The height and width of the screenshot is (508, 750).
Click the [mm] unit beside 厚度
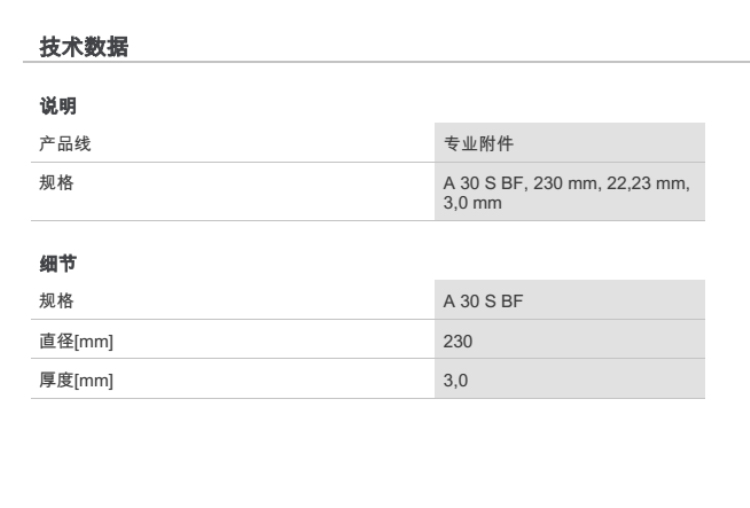(x=94, y=381)
